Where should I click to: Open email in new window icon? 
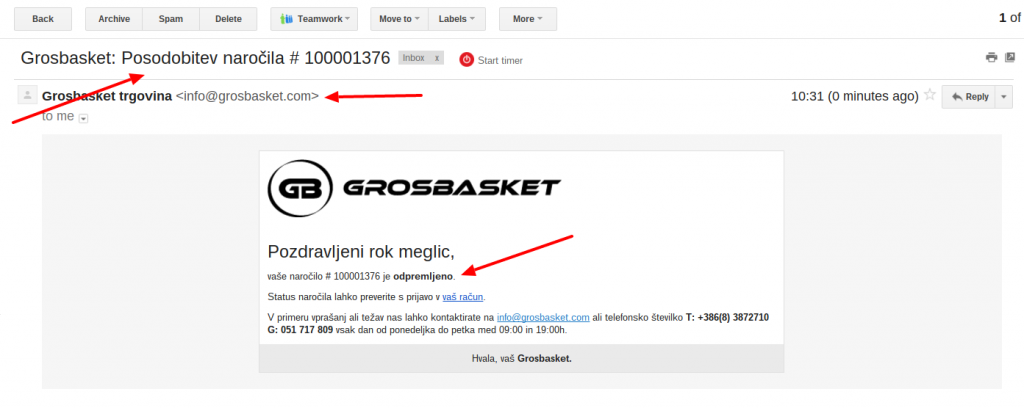1010,57
